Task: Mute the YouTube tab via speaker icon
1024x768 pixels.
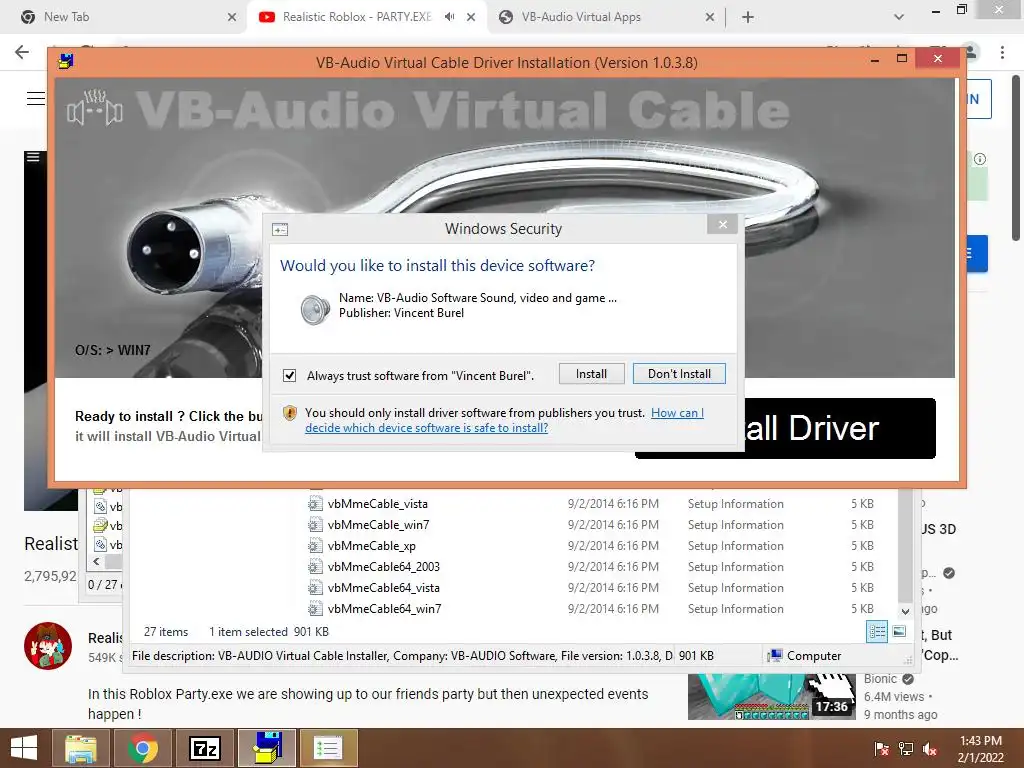Action: point(449,17)
